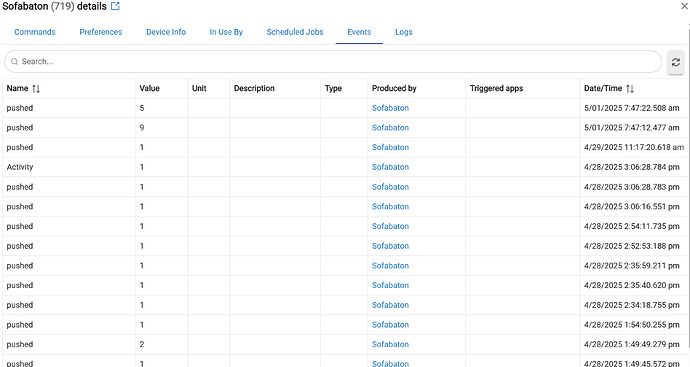The image size is (690, 367).
Task: Open Sofabaton link in 2:35:40.620 pm row
Action: (x=390, y=285)
